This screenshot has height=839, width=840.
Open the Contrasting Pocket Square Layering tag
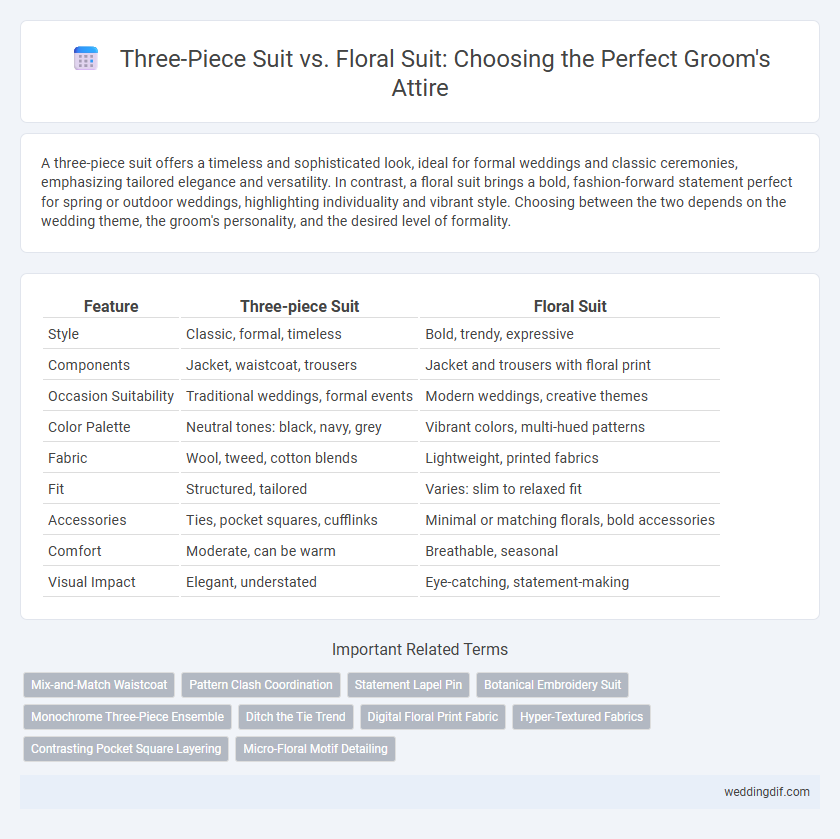click(126, 749)
